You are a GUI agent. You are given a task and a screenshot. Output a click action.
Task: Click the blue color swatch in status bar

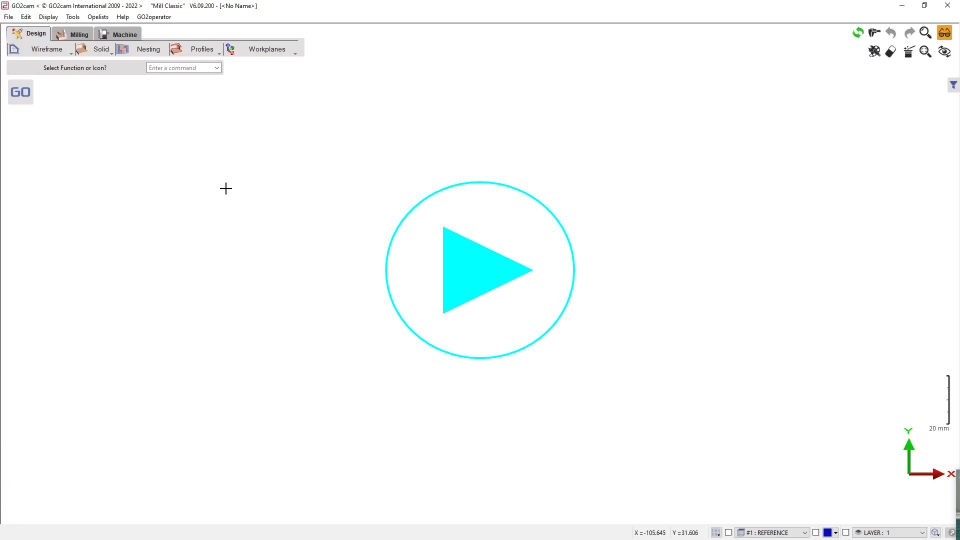pos(828,533)
